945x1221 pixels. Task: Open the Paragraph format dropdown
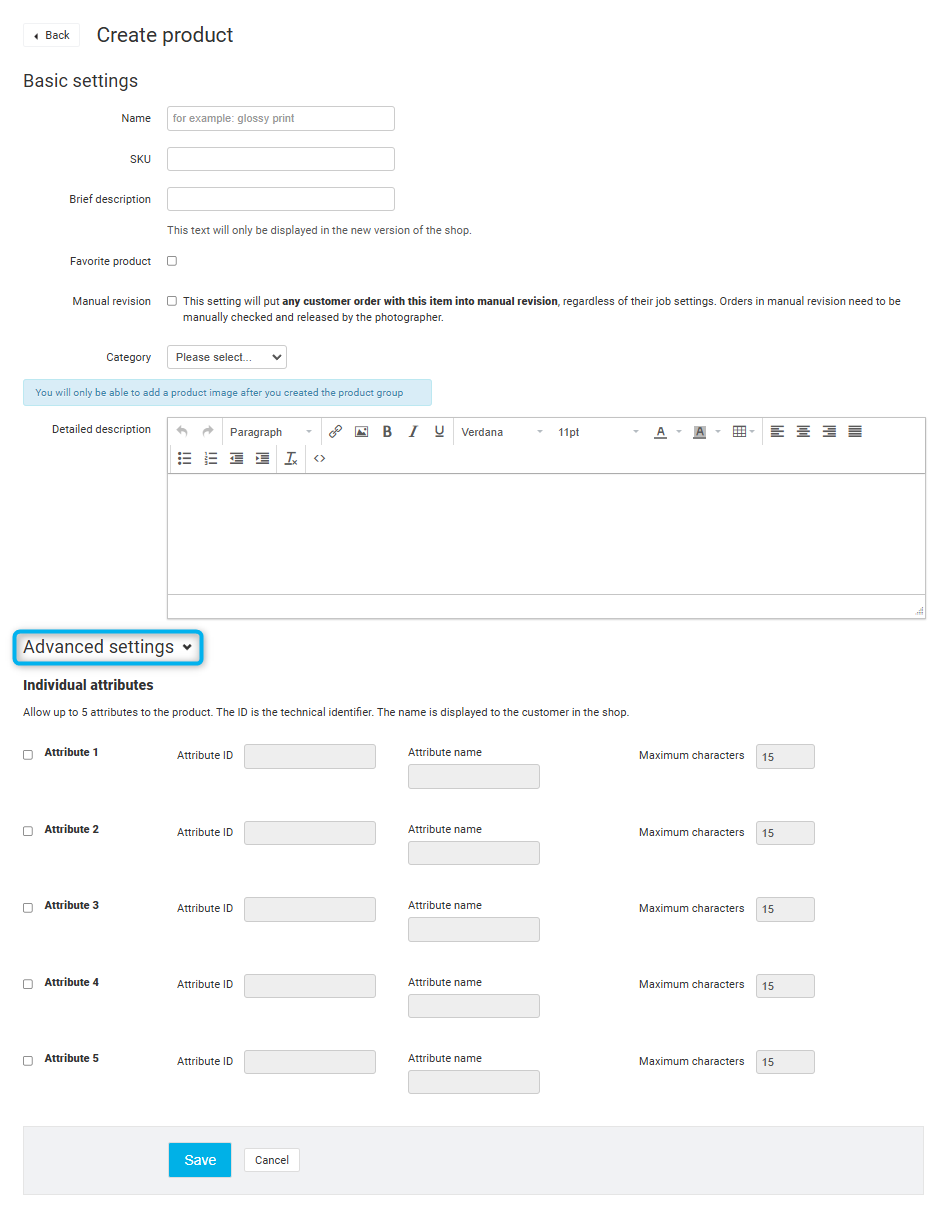point(271,432)
